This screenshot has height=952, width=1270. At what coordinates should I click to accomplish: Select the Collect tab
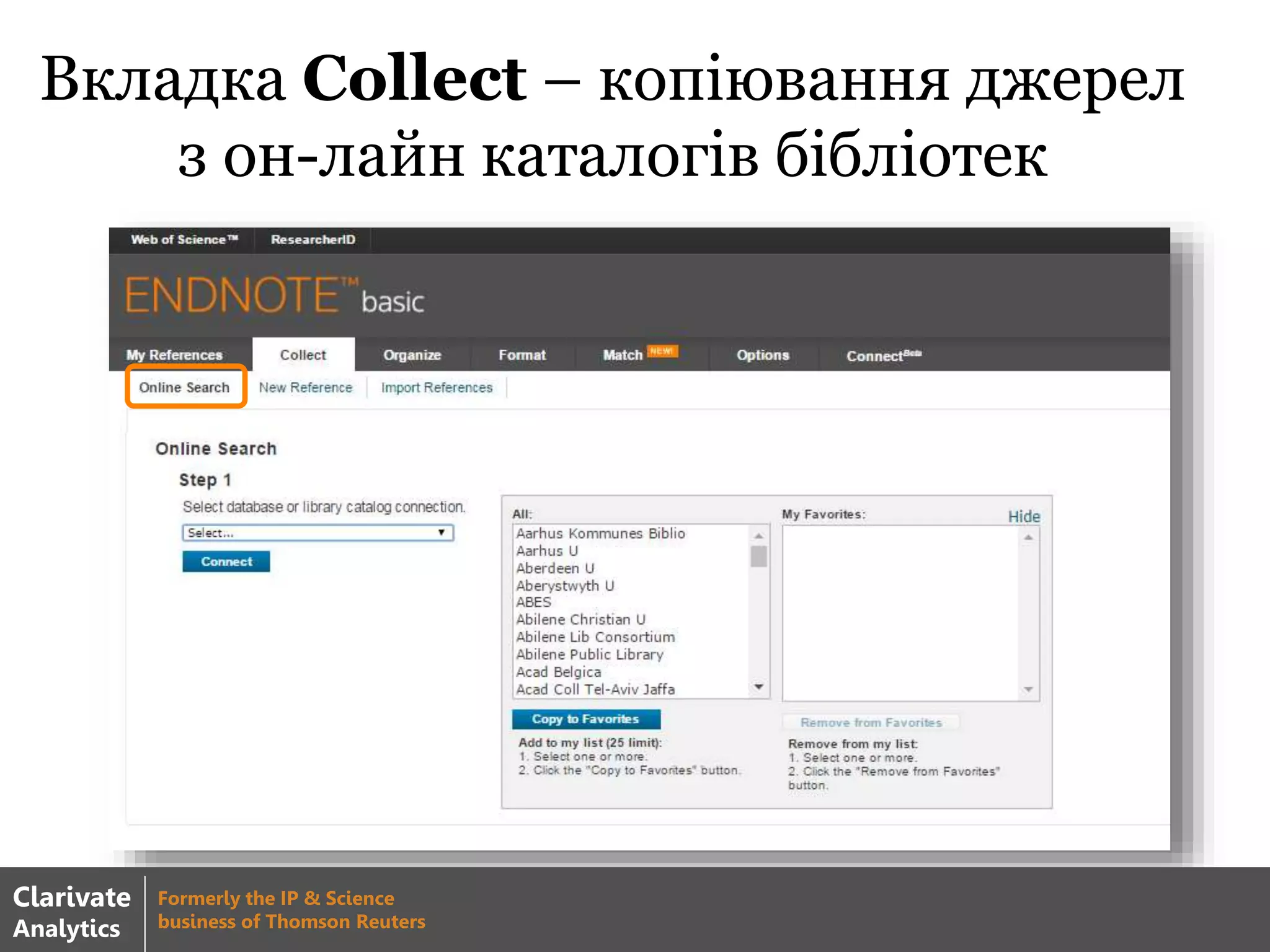[x=303, y=355]
